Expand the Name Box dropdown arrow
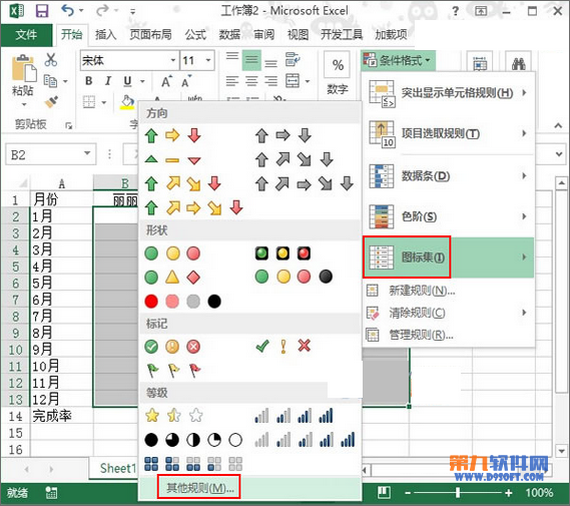Viewport: 570px width, 506px height. pyautogui.click(x=87, y=153)
